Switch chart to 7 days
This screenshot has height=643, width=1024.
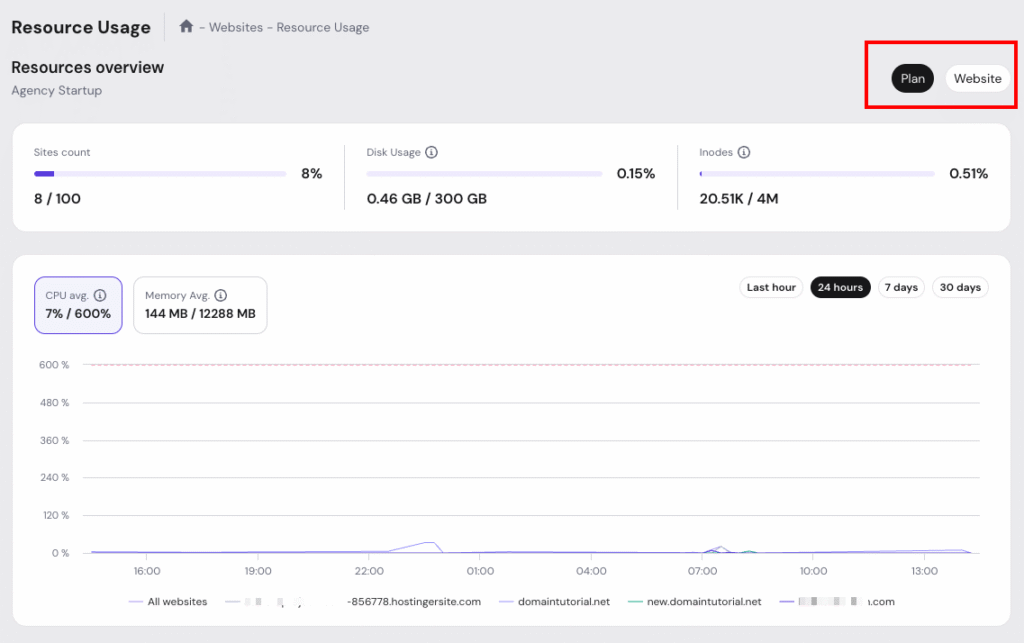pyautogui.click(x=900, y=288)
